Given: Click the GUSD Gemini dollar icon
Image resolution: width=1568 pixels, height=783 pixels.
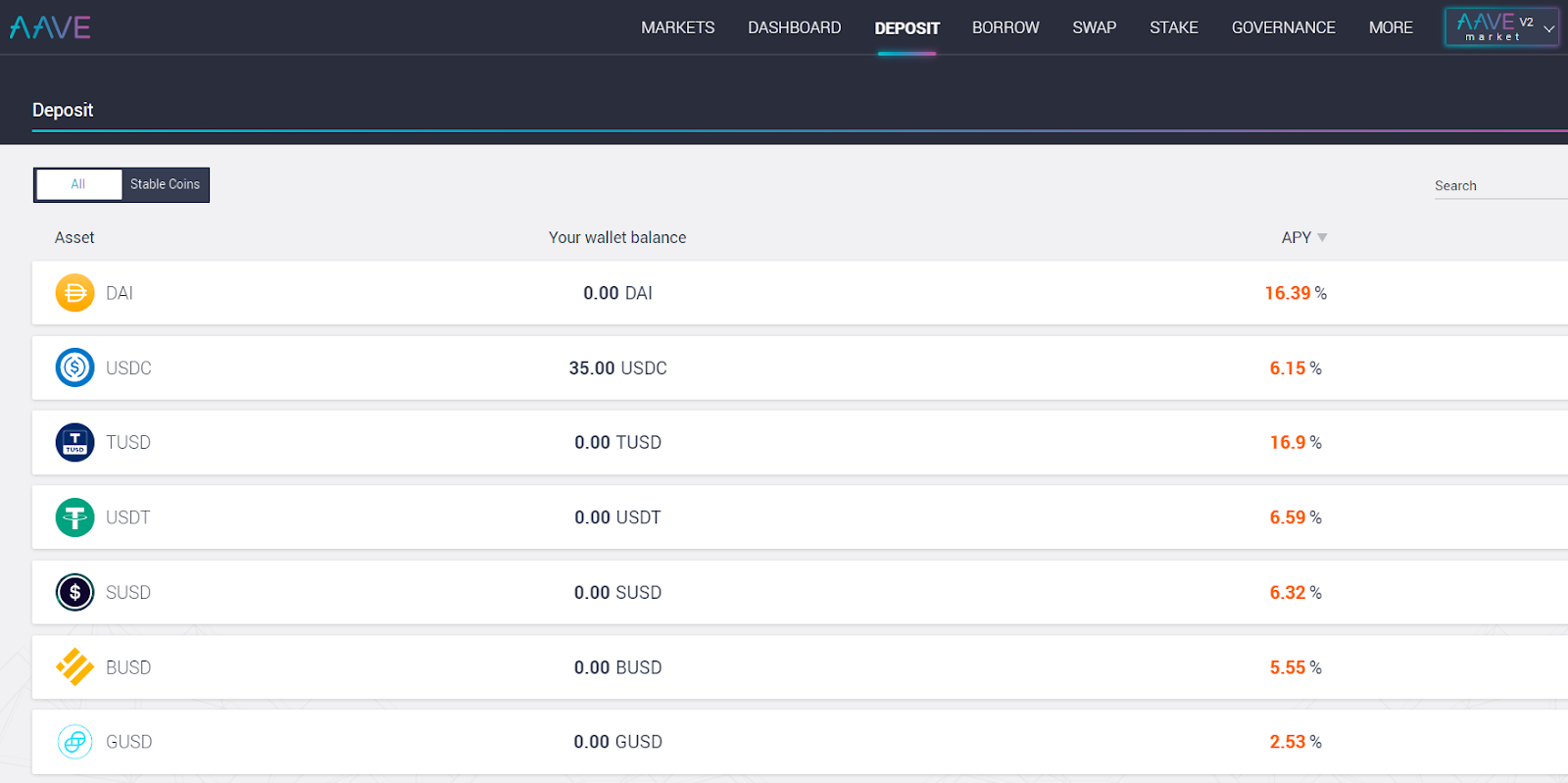Looking at the screenshot, I should pyautogui.click(x=74, y=742).
